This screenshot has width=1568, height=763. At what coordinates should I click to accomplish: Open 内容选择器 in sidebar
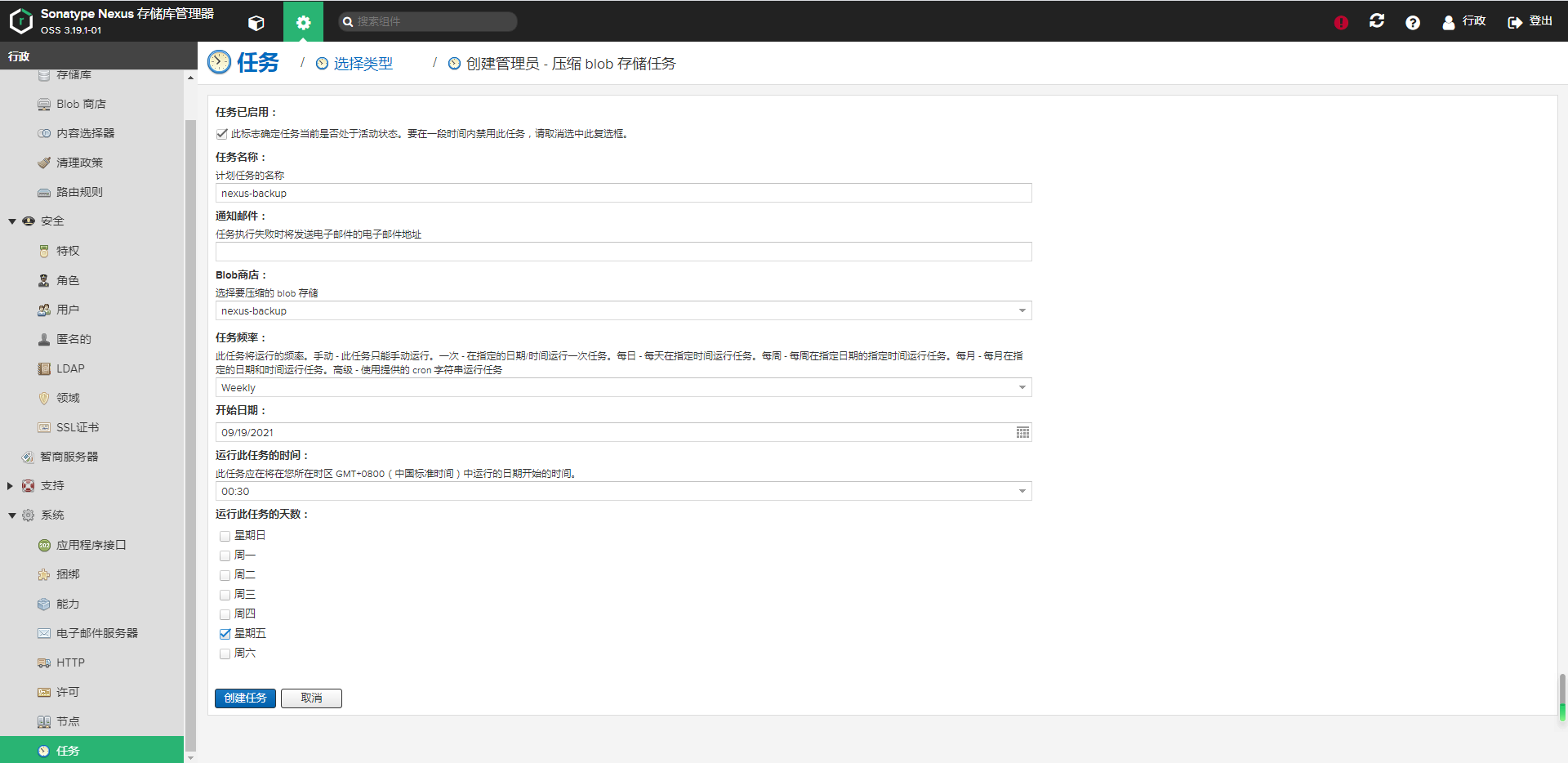tap(85, 133)
